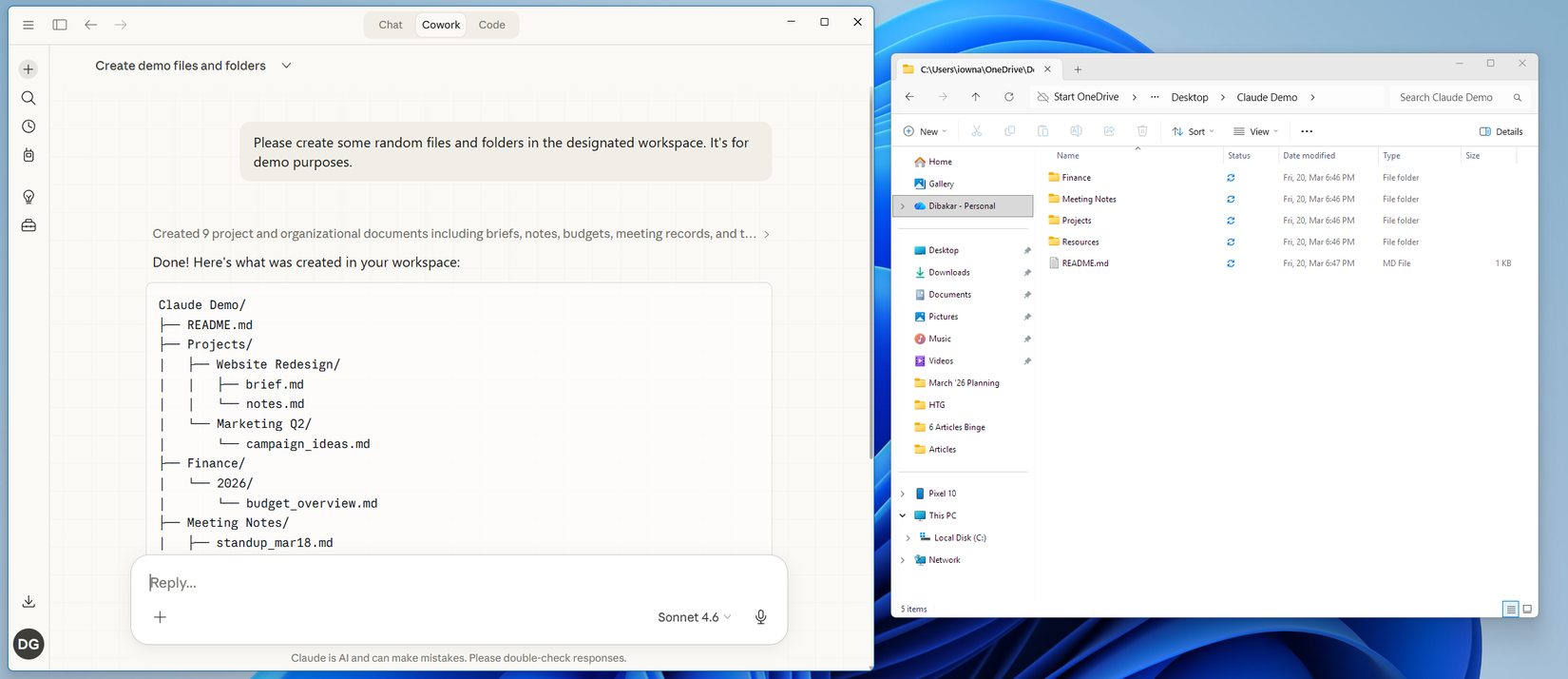This screenshot has width=1568, height=679.
Task: Switch to large thumbnails view icon in status bar
Action: [1527, 610]
